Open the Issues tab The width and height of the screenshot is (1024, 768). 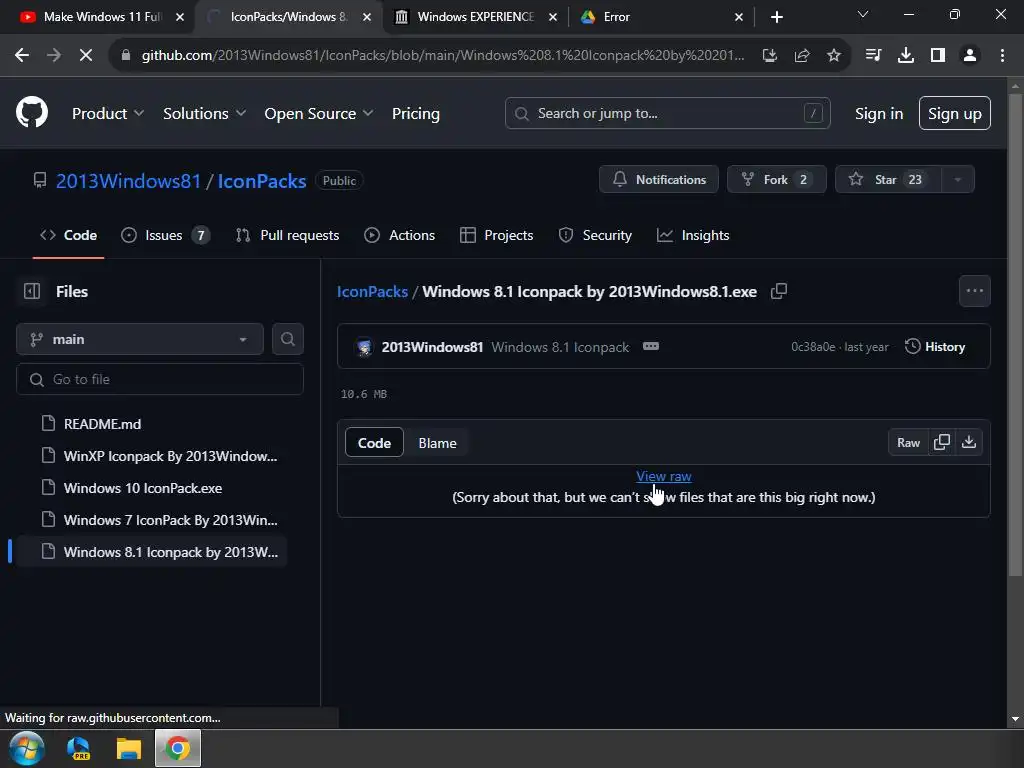point(166,235)
